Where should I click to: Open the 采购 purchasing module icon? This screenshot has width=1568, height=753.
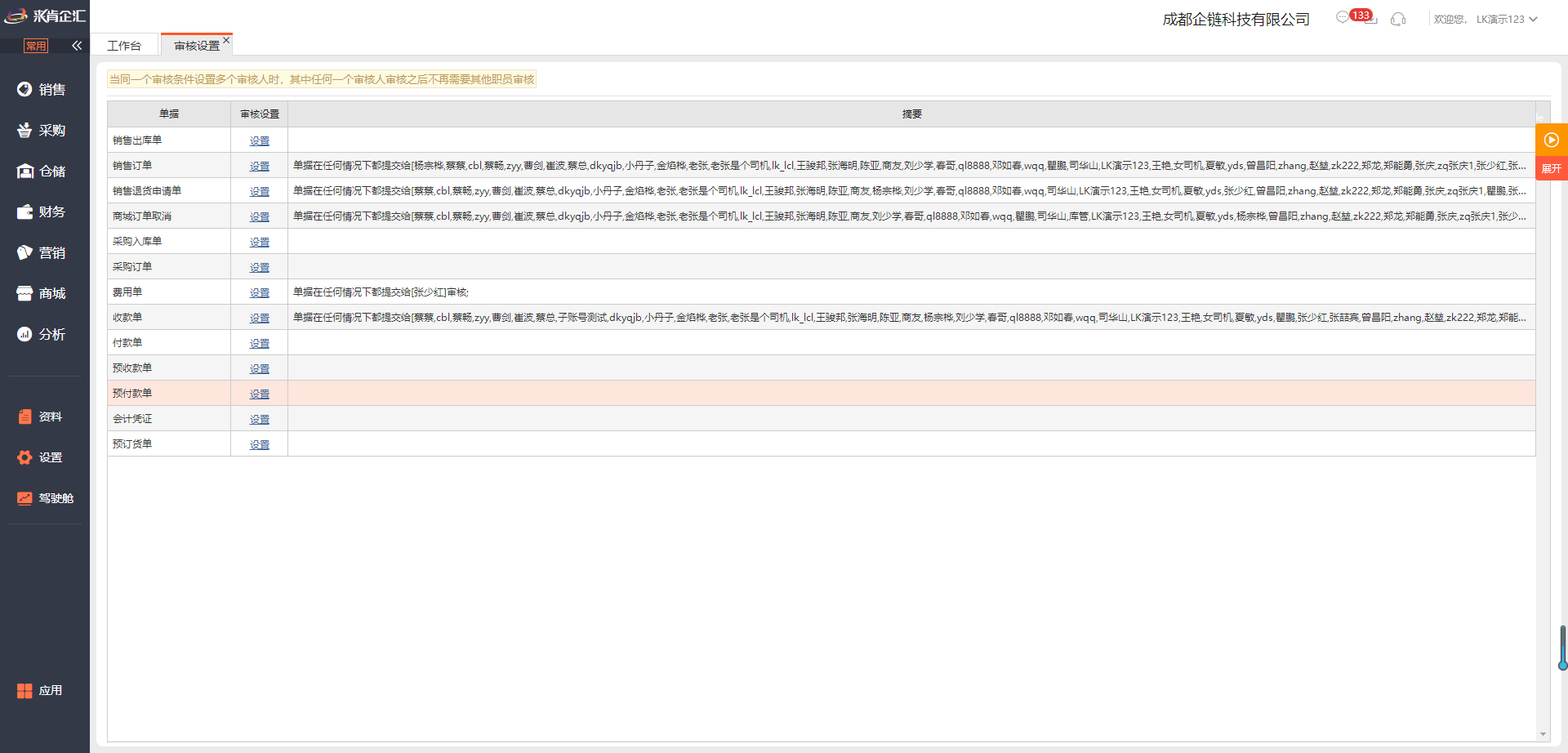tap(25, 130)
